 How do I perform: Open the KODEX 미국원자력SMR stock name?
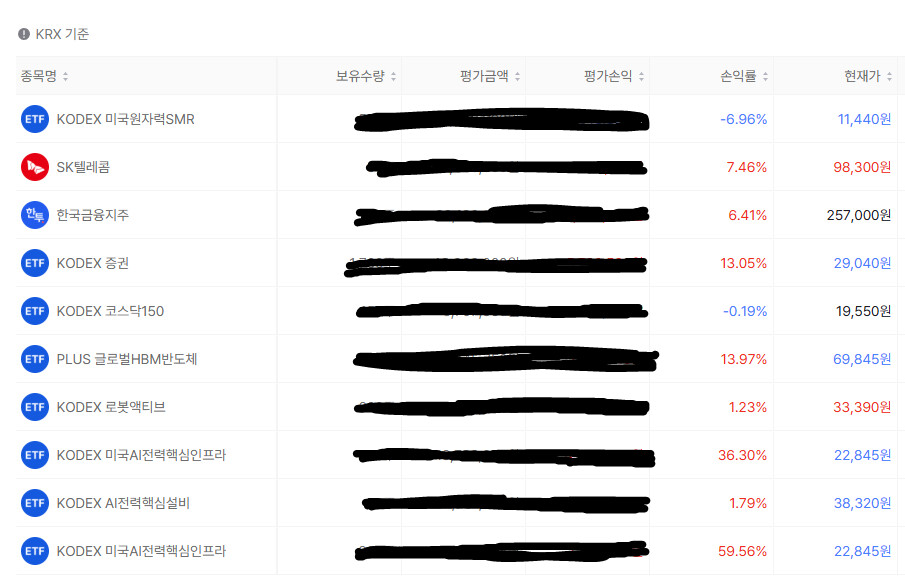pyautogui.click(x=125, y=119)
